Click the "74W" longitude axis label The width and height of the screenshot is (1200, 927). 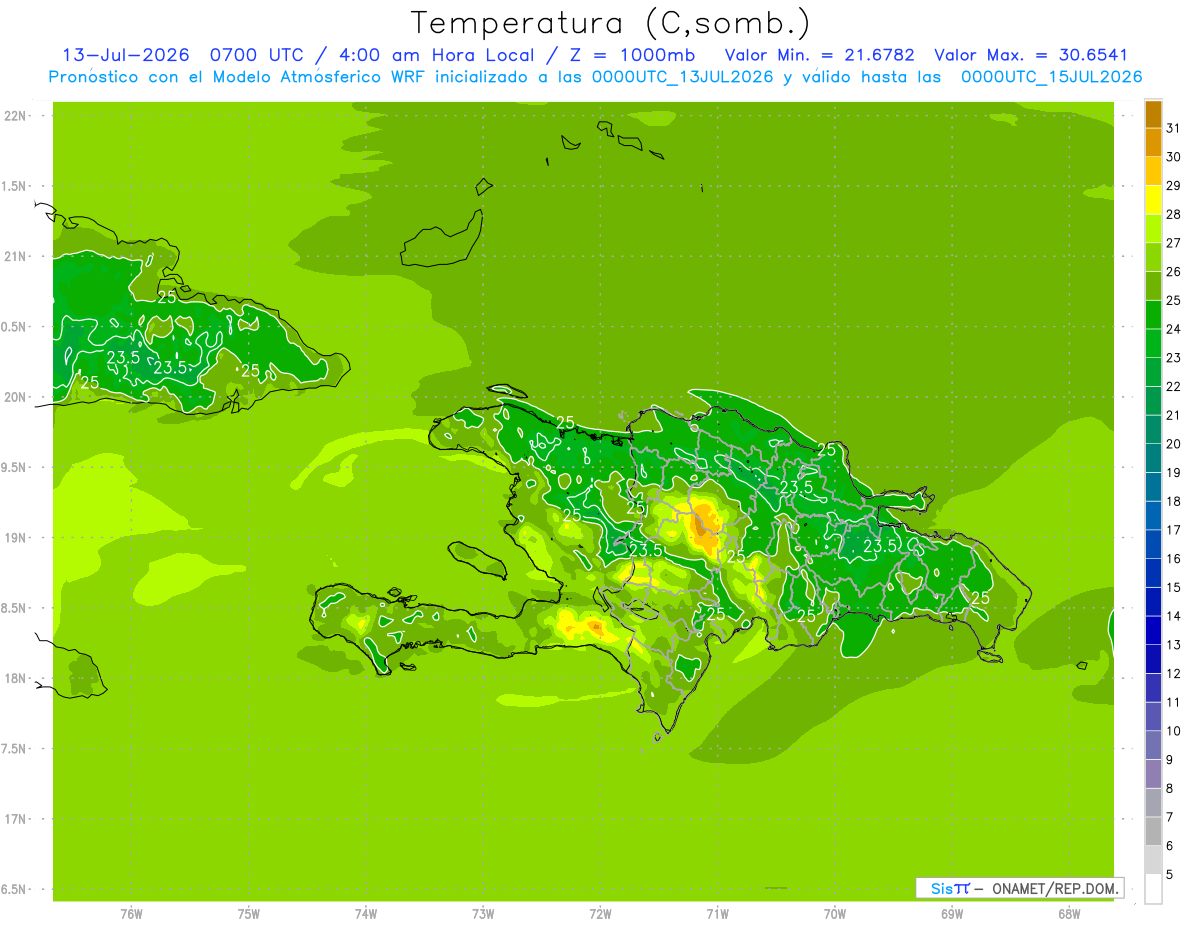point(366,913)
